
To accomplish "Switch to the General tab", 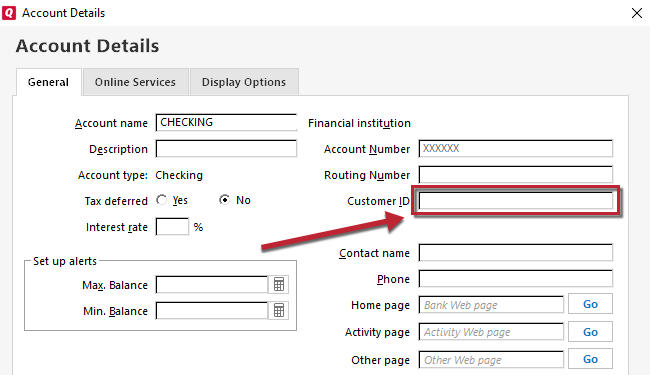I will [49, 82].
